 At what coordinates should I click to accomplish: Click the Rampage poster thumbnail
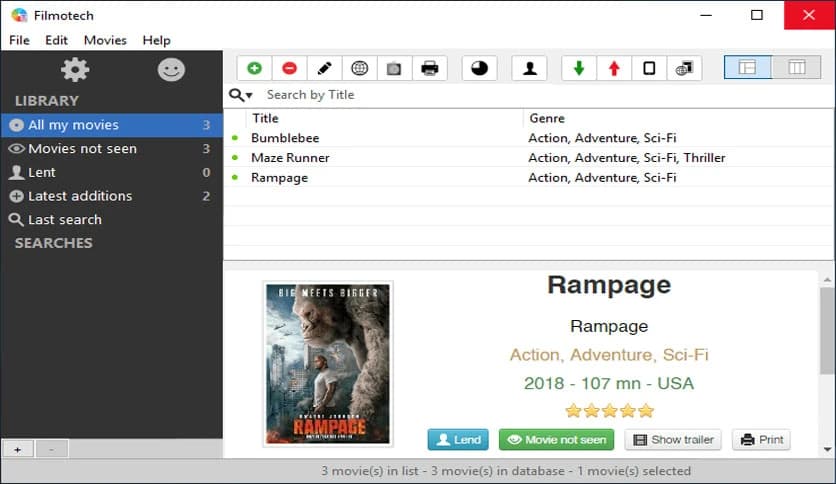pos(328,364)
